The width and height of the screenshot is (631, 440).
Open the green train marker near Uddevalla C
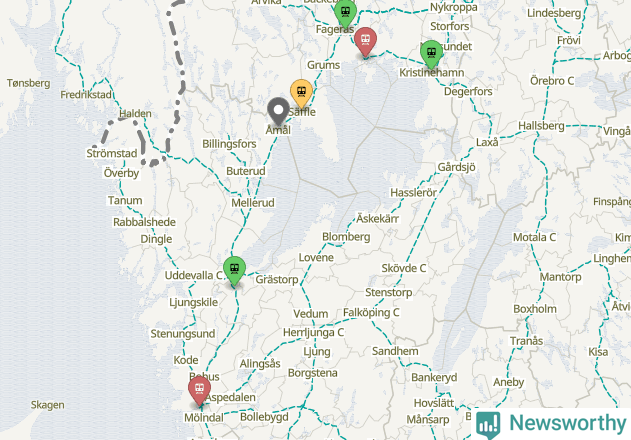[x=235, y=271]
